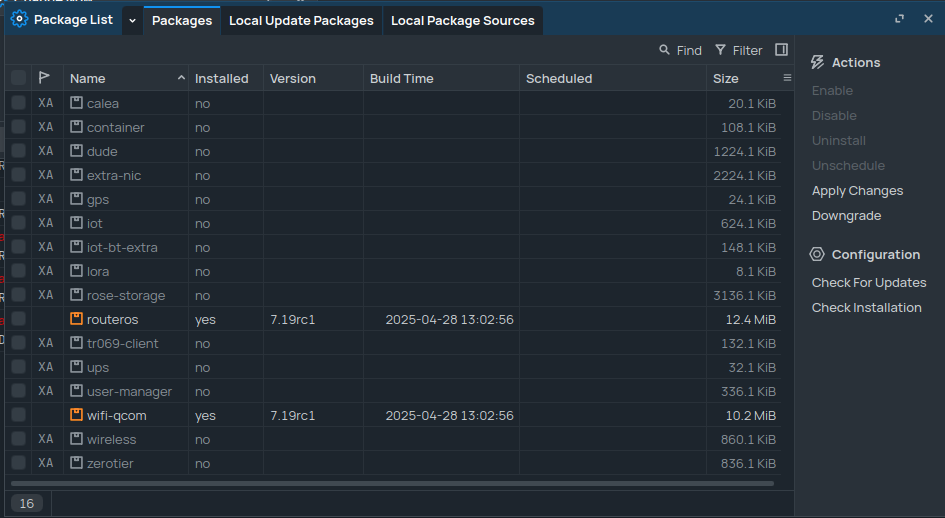Image resolution: width=945 pixels, height=518 pixels.
Task: Toggle the side panel layout icon
Action: tap(781, 50)
